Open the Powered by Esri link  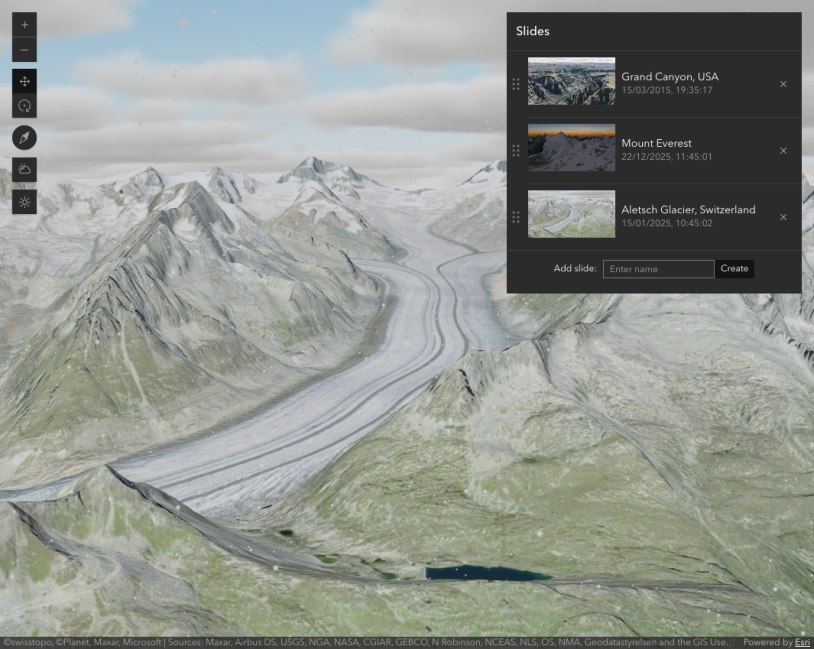pos(800,642)
